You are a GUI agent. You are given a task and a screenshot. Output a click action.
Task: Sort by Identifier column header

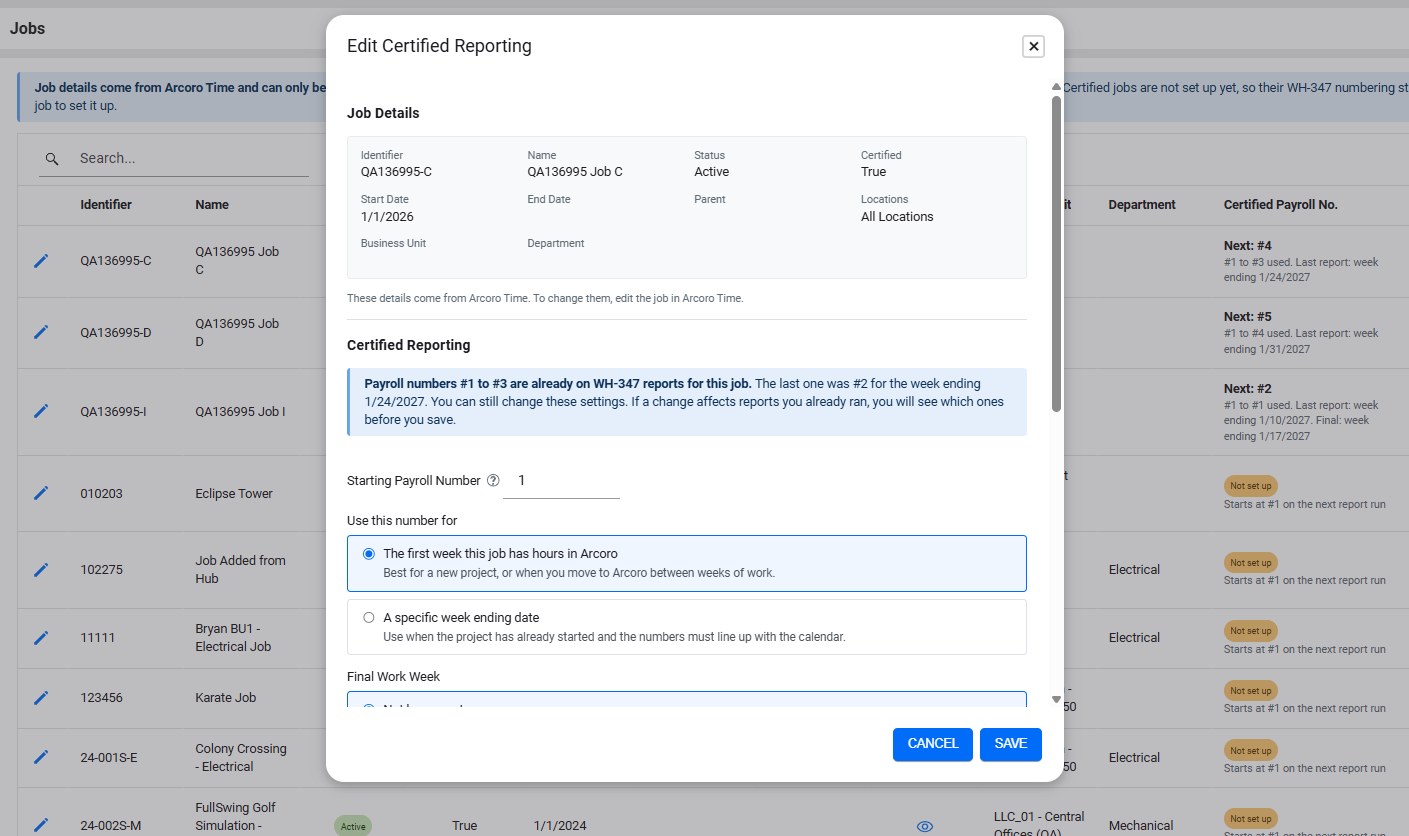point(106,205)
